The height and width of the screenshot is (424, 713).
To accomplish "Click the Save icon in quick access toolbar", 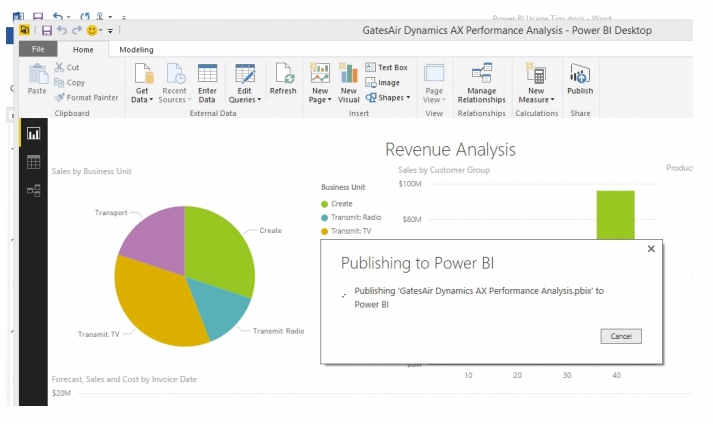I will (x=46, y=31).
